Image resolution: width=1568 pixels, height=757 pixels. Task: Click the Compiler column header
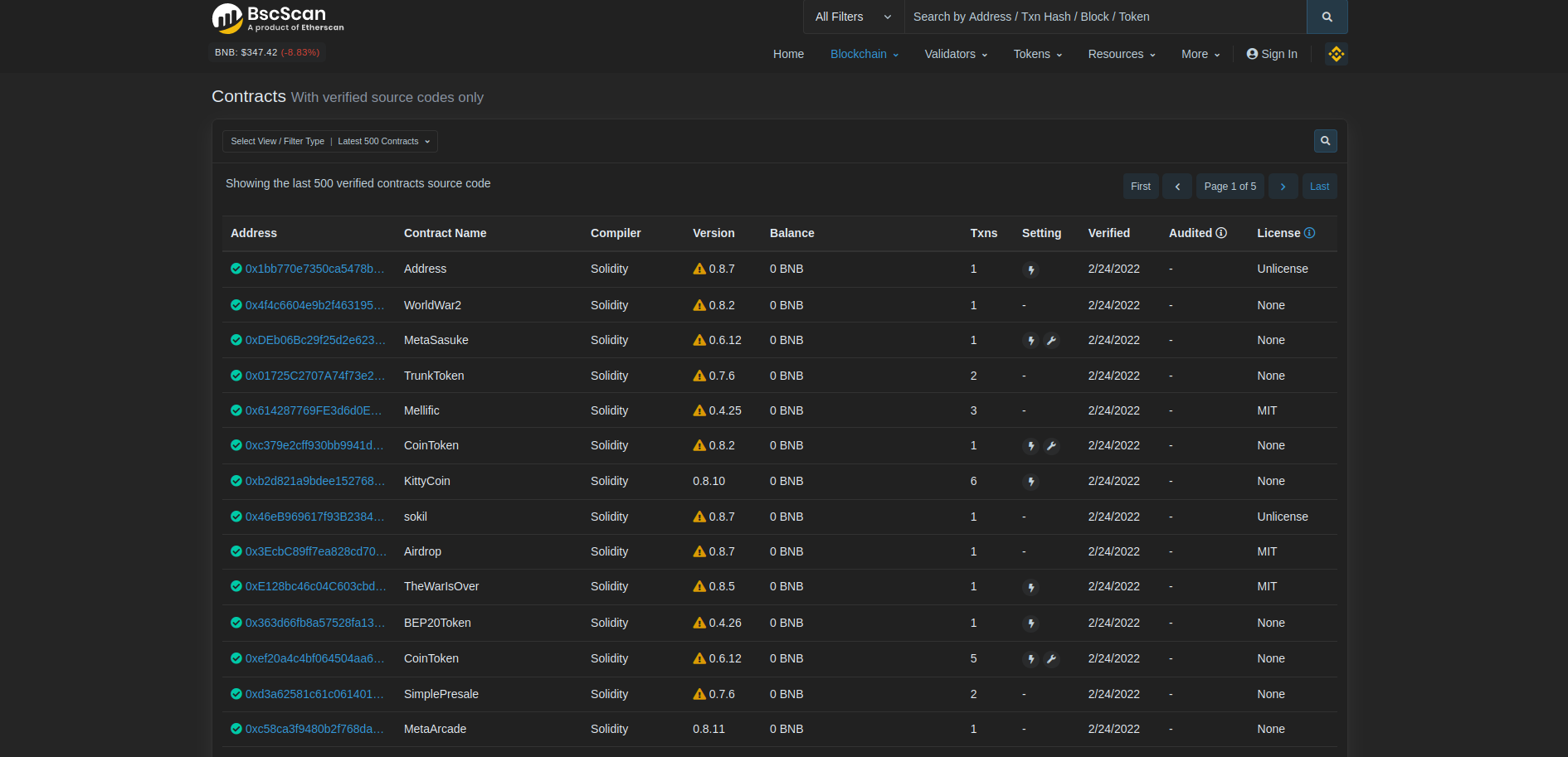[x=616, y=233]
